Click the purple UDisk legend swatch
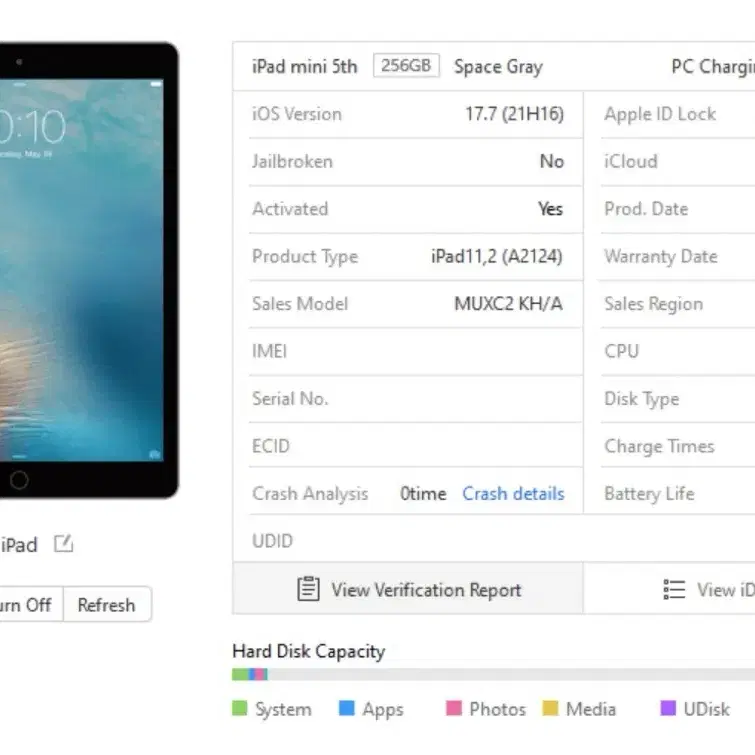This screenshot has height=755, width=755. click(x=668, y=708)
